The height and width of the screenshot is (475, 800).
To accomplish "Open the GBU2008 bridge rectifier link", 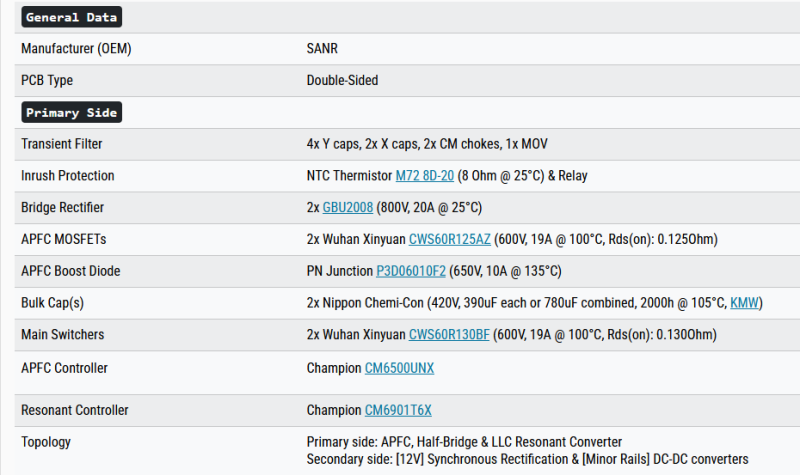I will coord(347,208).
